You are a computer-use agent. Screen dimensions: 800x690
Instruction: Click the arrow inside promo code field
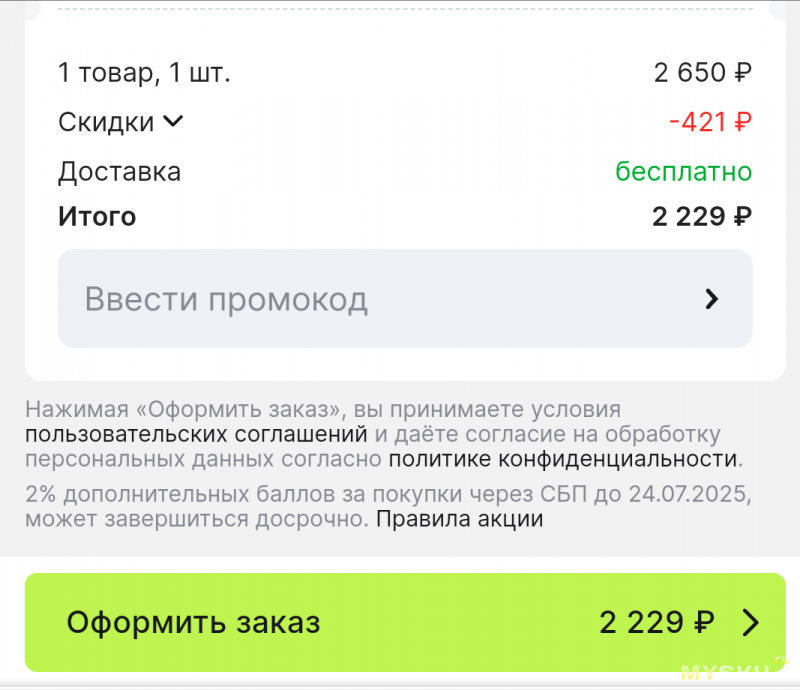712,299
